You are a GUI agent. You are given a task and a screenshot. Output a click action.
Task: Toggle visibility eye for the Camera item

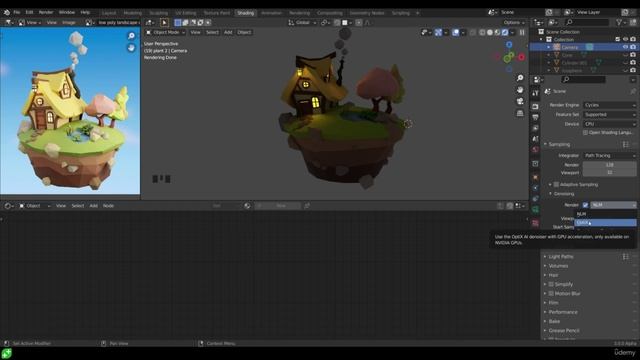coord(625,47)
